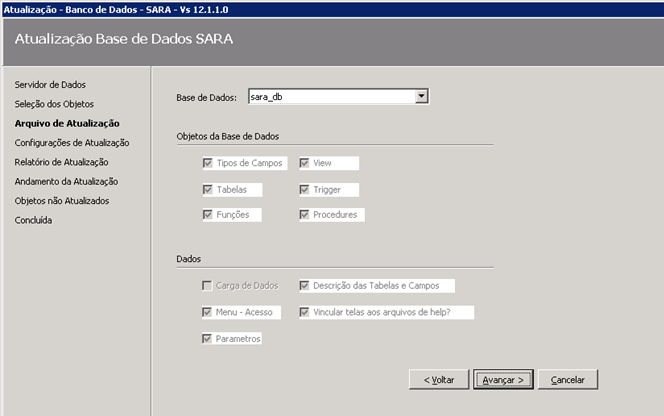Select the Servidor de Dados step
The height and width of the screenshot is (416, 664).
tap(50, 85)
